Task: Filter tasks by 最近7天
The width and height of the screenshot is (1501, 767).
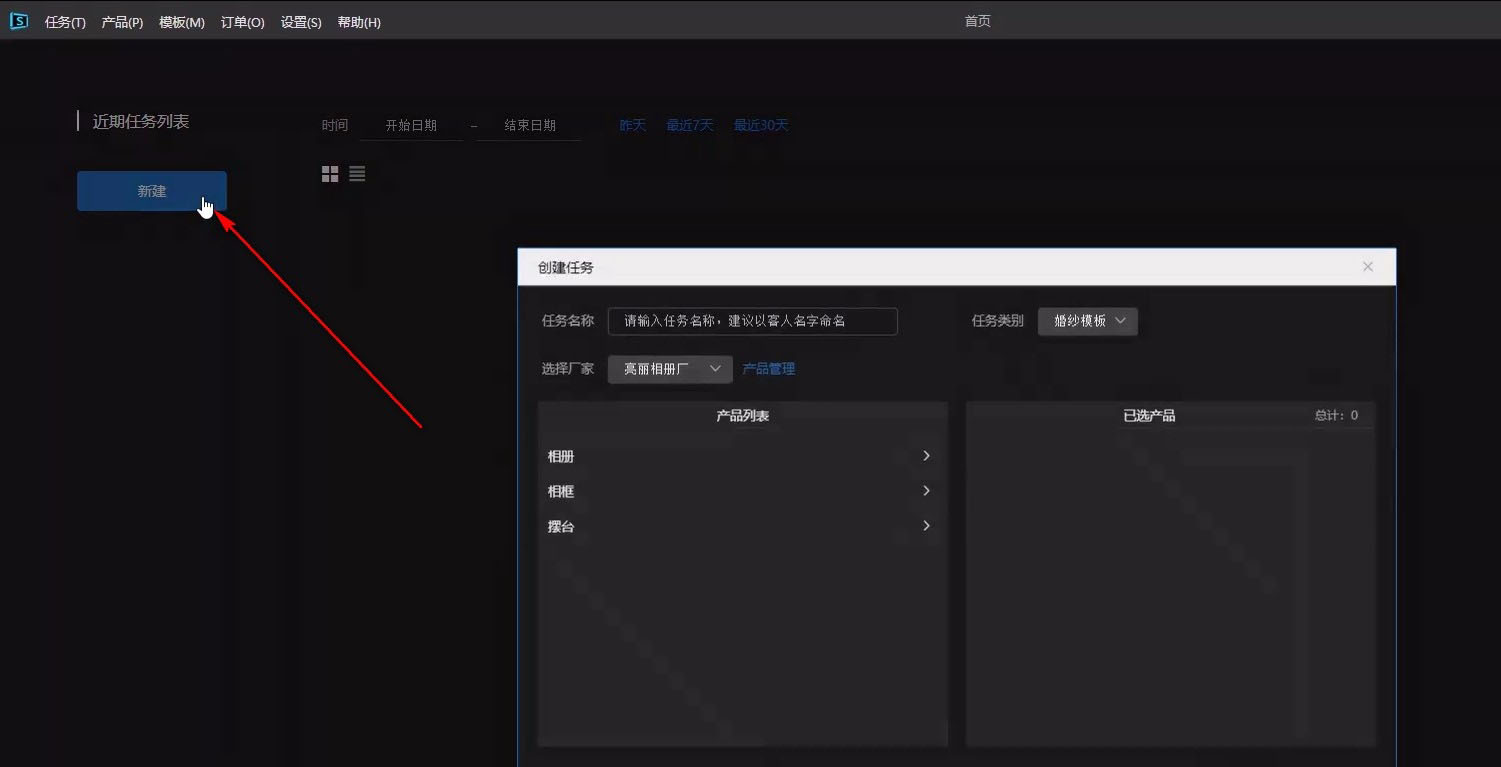Action: [x=690, y=125]
